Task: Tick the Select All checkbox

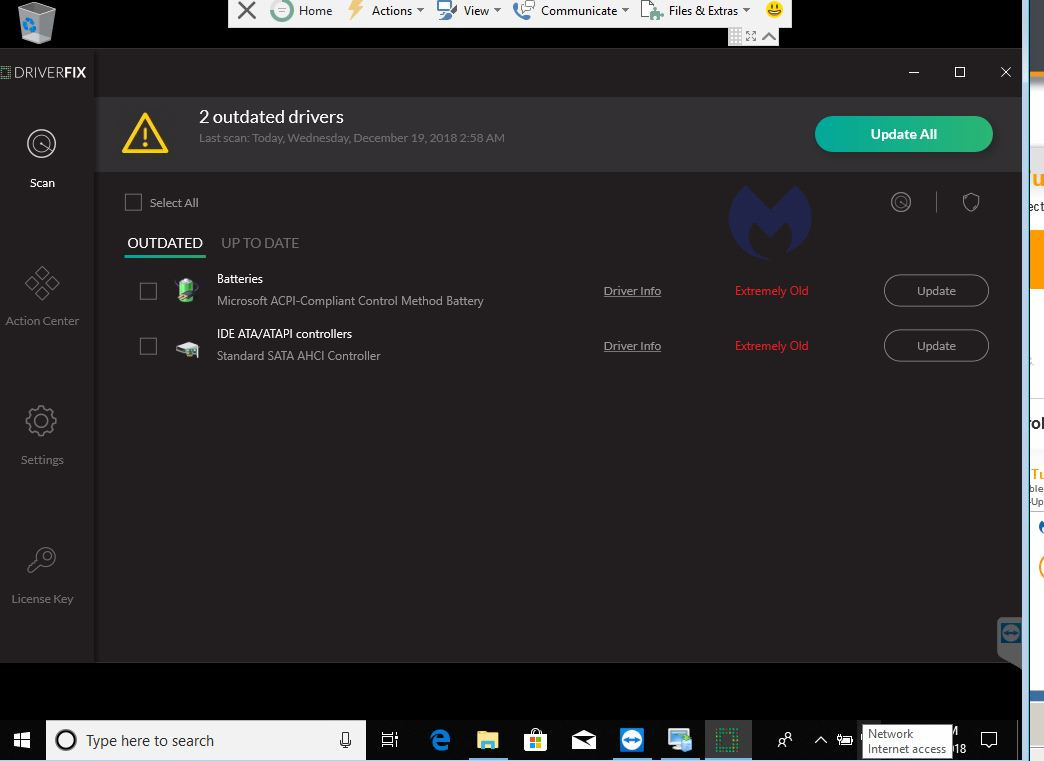Action: [133, 202]
